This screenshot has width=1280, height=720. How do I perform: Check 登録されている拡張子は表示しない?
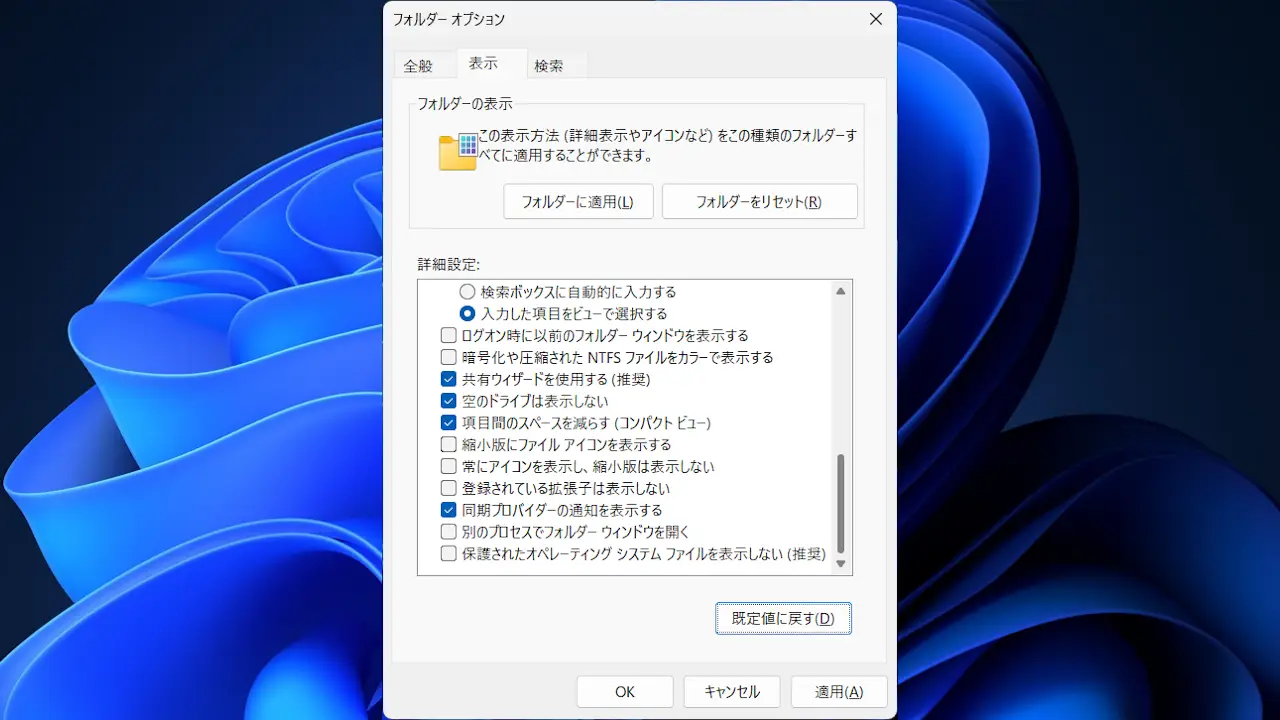click(449, 489)
